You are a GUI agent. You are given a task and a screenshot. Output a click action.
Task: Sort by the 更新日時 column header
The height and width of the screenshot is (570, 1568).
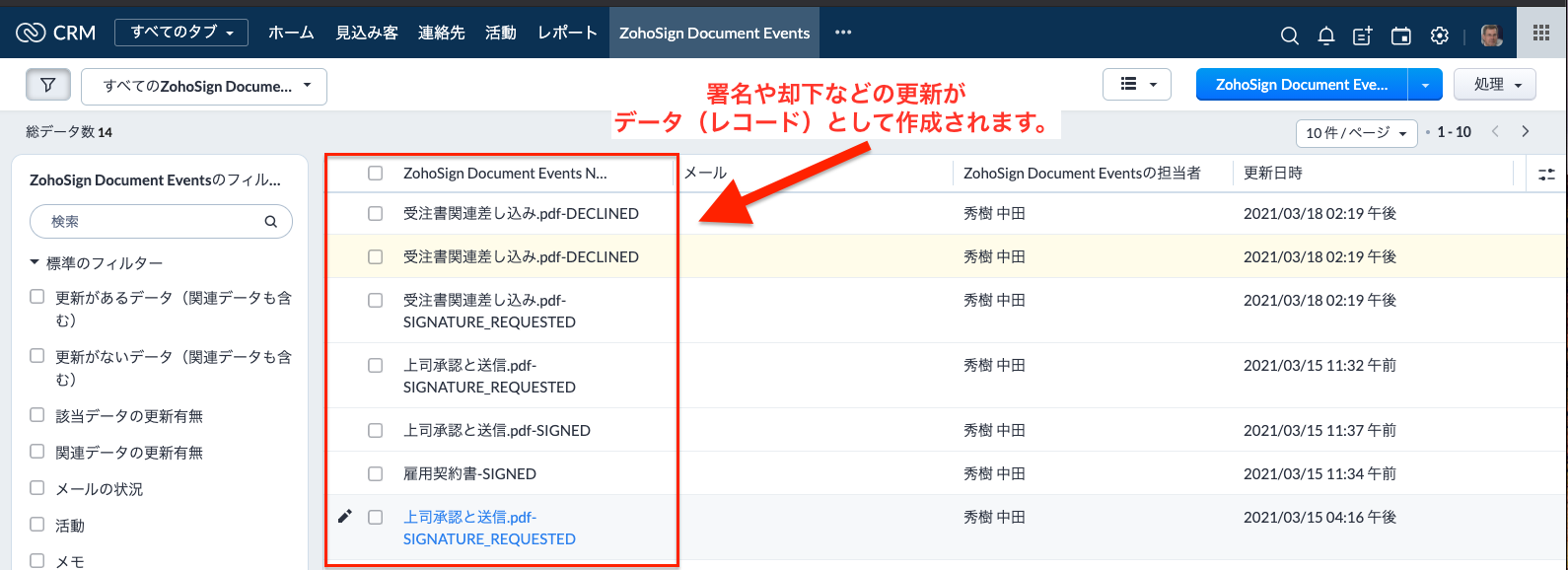coord(1272,173)
